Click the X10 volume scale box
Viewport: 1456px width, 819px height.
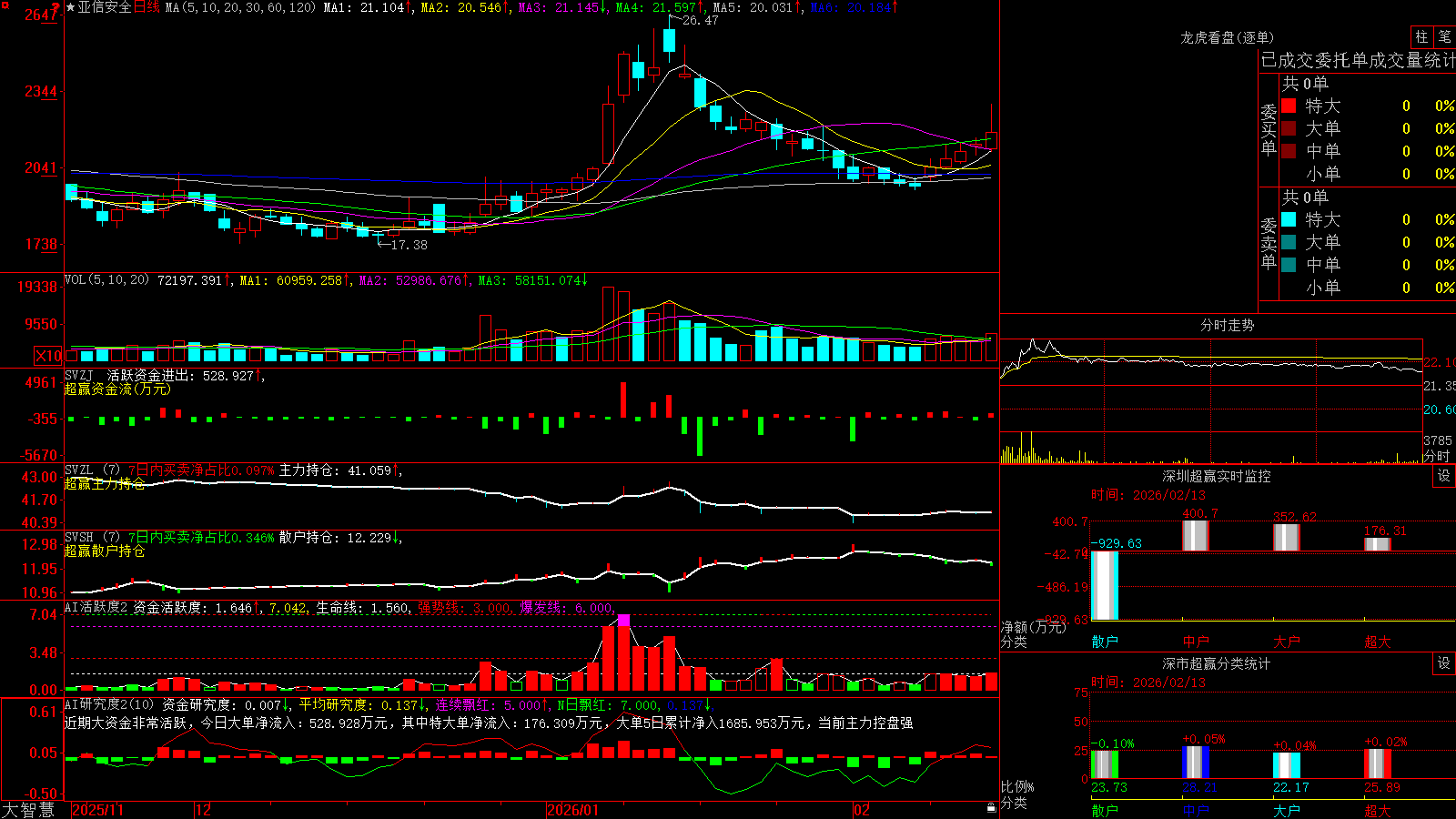pyautogui.click(x=48, y=356)
